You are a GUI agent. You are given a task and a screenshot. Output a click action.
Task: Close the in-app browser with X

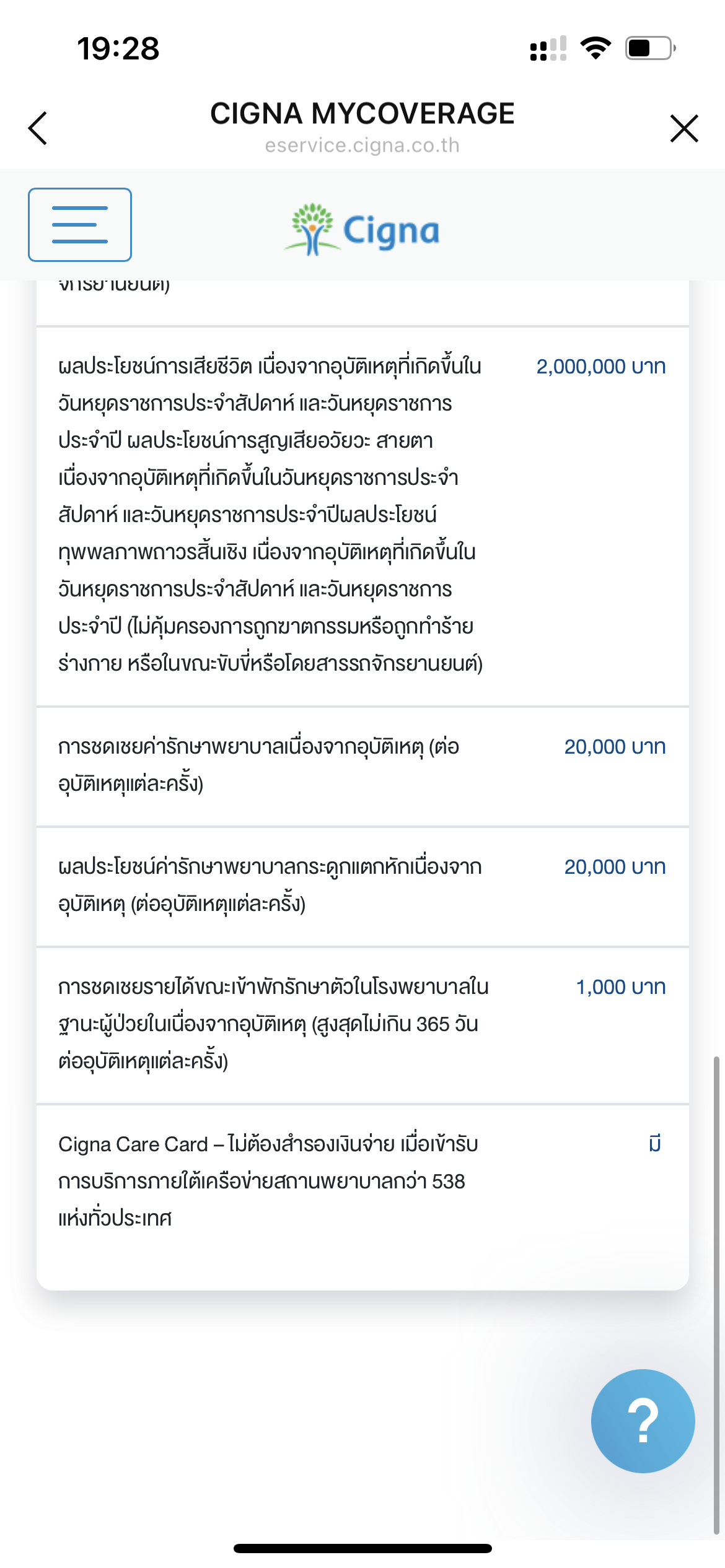click(684, 128)
